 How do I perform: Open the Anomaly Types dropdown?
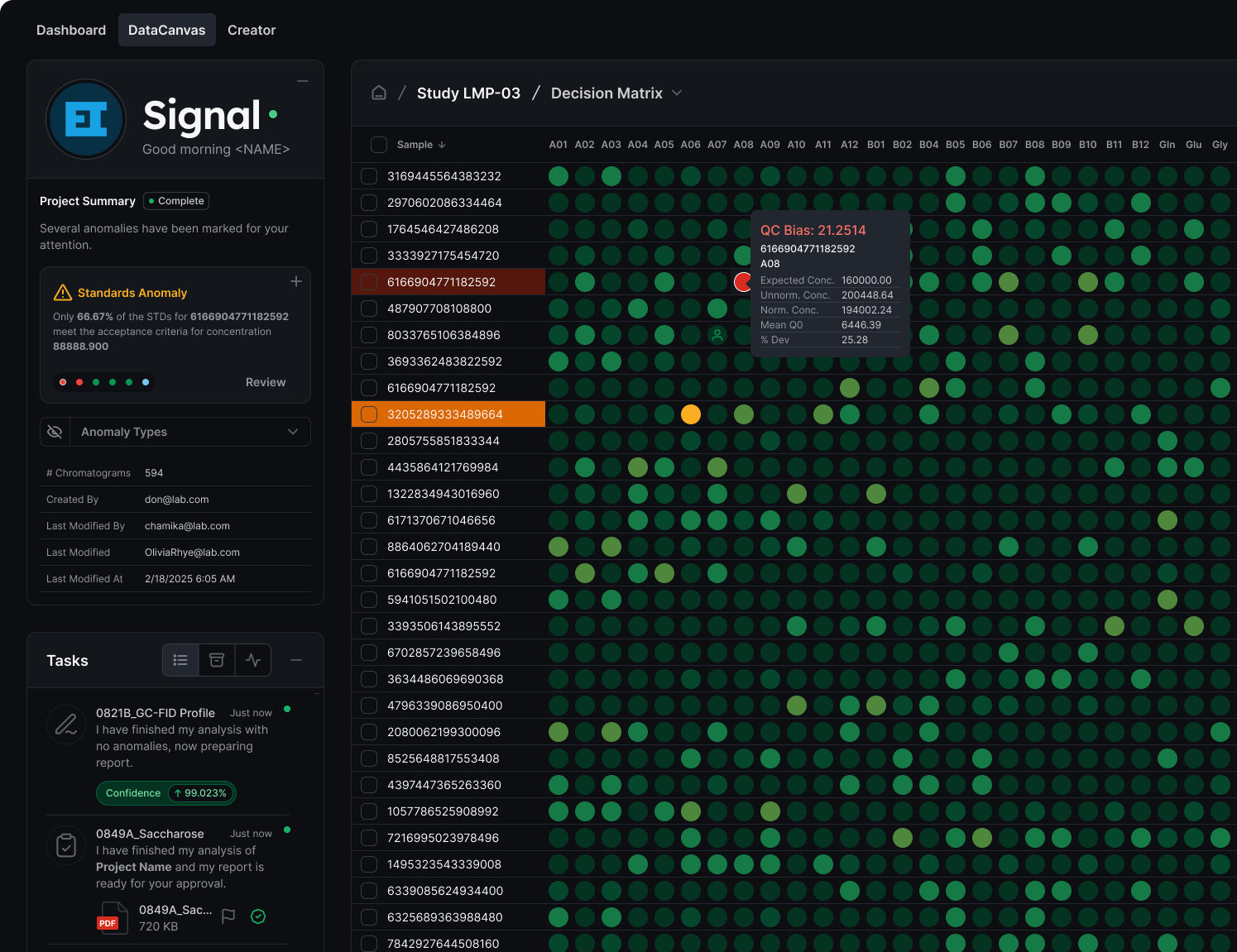click(x=292, y=431)
